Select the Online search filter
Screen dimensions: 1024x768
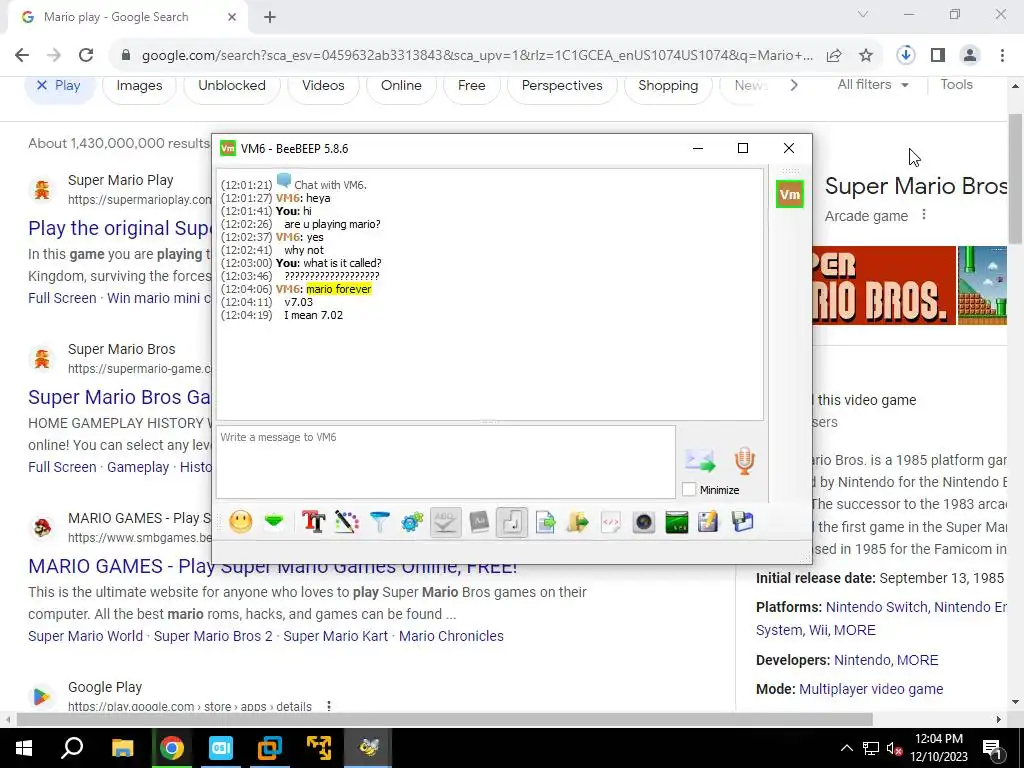tap(401, 86)
